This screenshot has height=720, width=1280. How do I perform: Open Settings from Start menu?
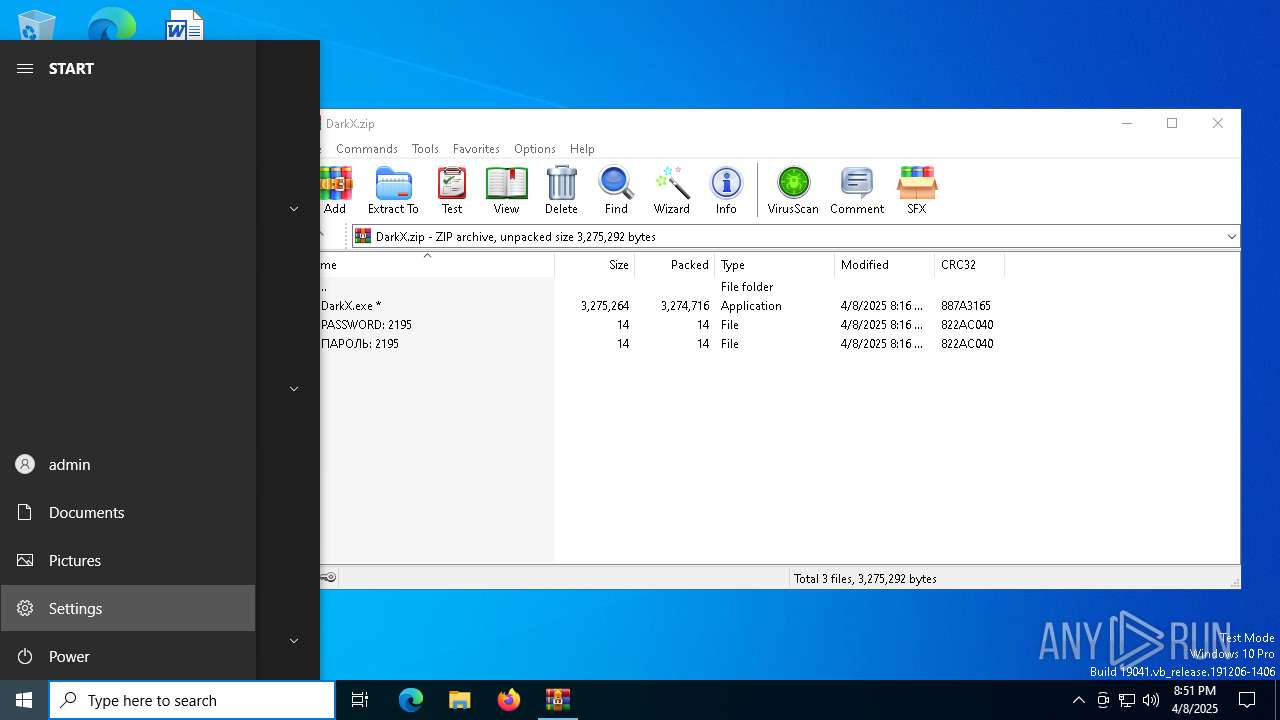click(128, 608)
